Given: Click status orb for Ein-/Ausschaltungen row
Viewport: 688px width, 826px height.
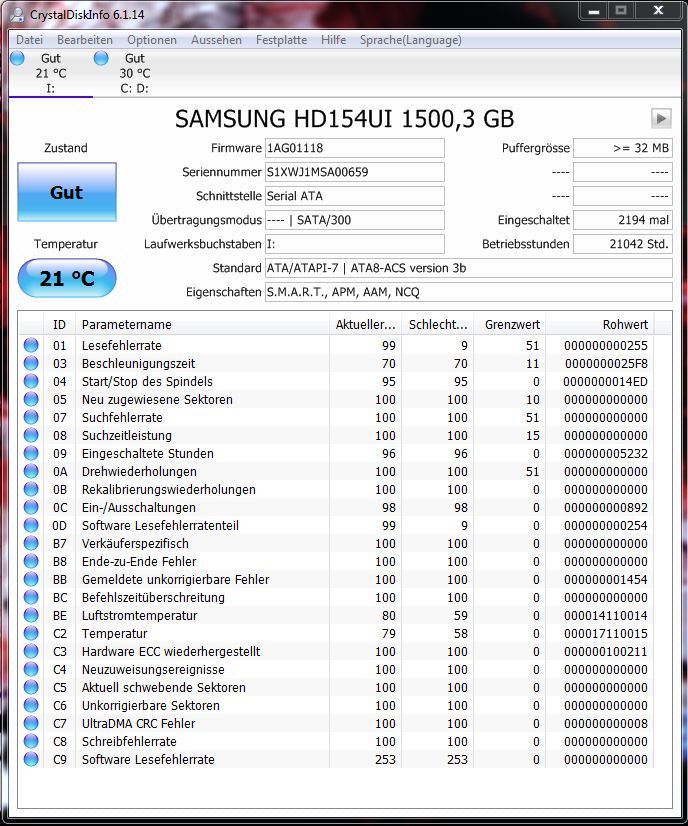Looking at the screenshot, I should tap(31, 507).
